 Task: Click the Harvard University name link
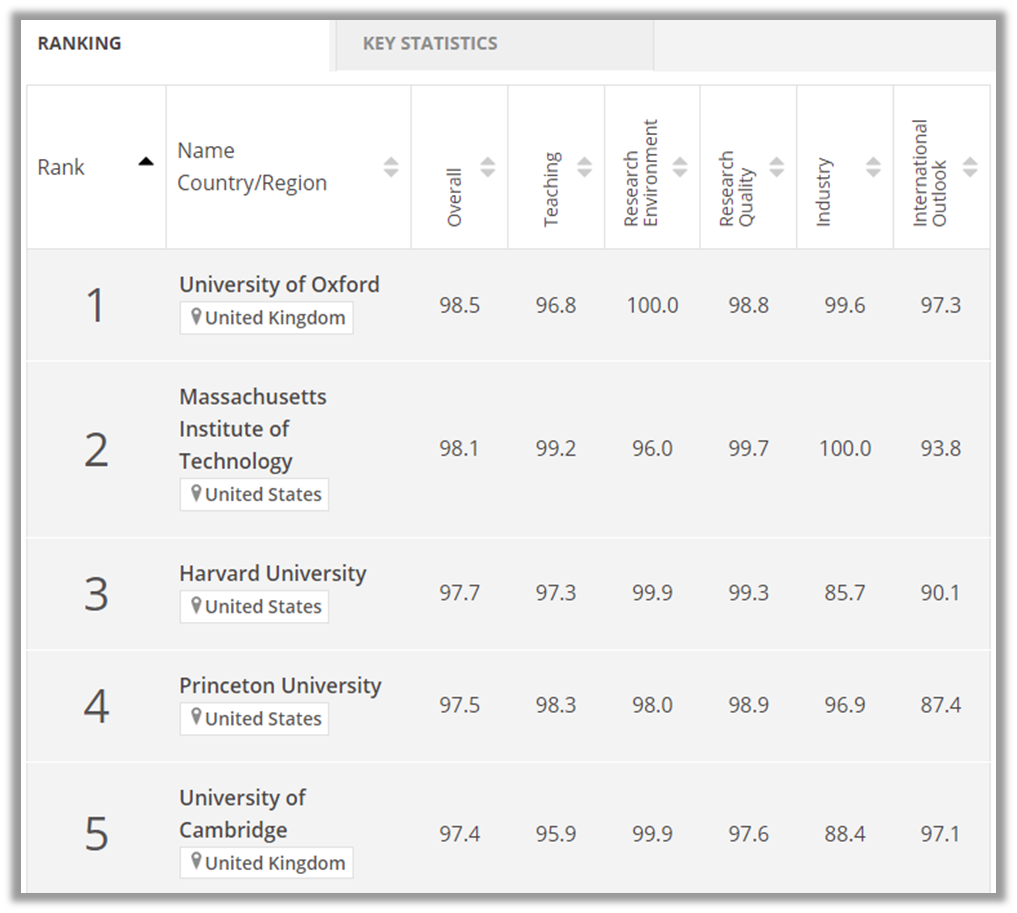(273, 573)
